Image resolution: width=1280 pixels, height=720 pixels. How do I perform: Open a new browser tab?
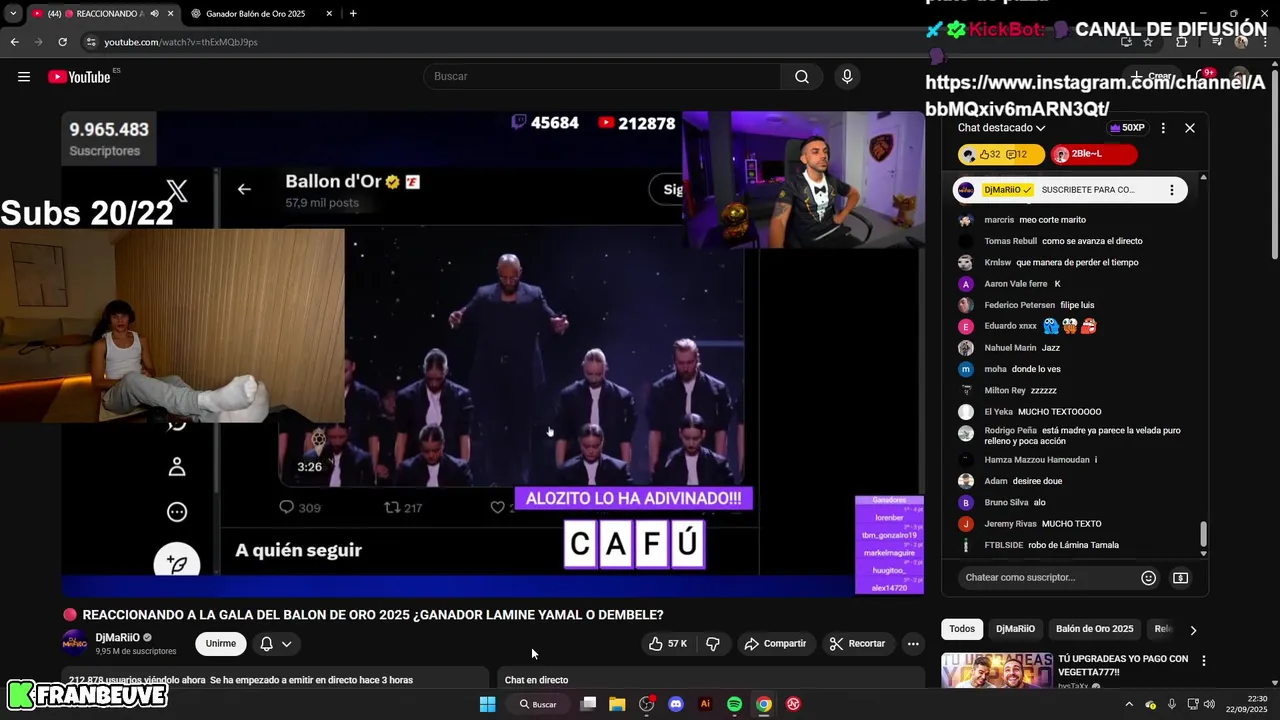(353, 13)
